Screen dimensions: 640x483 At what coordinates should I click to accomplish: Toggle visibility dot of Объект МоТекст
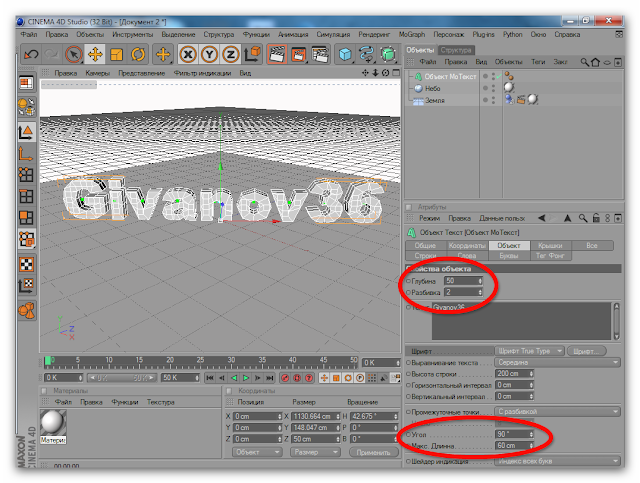pyautogui.click(x=485, y=76)
